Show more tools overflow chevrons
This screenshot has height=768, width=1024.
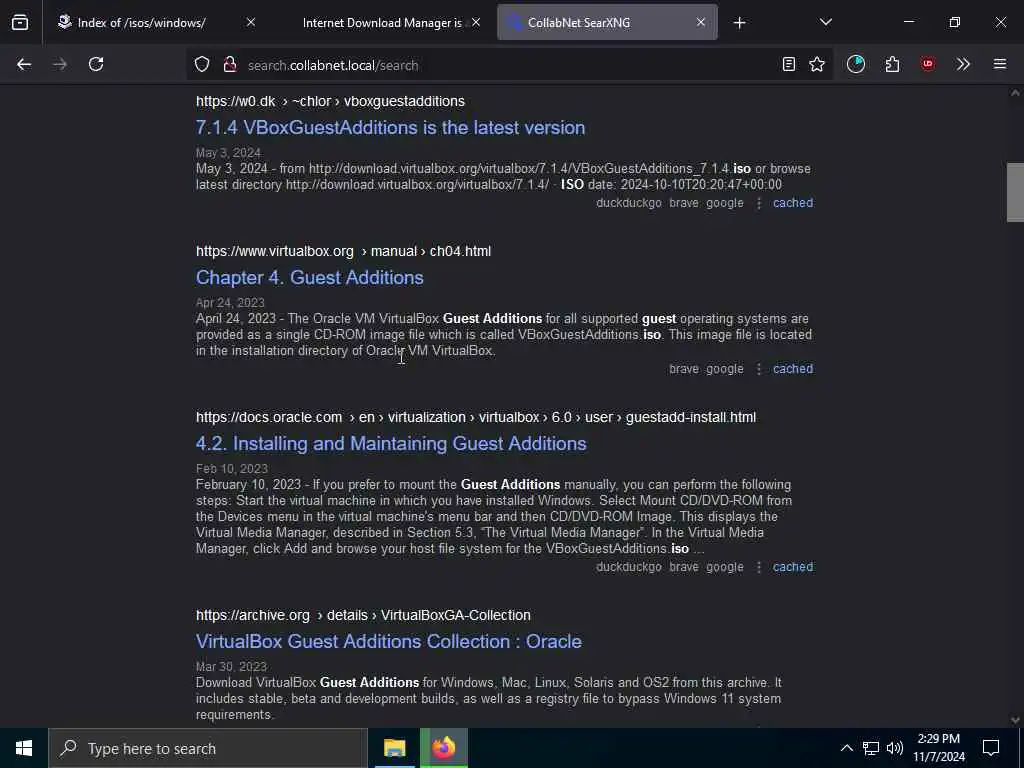click(963, 64)
